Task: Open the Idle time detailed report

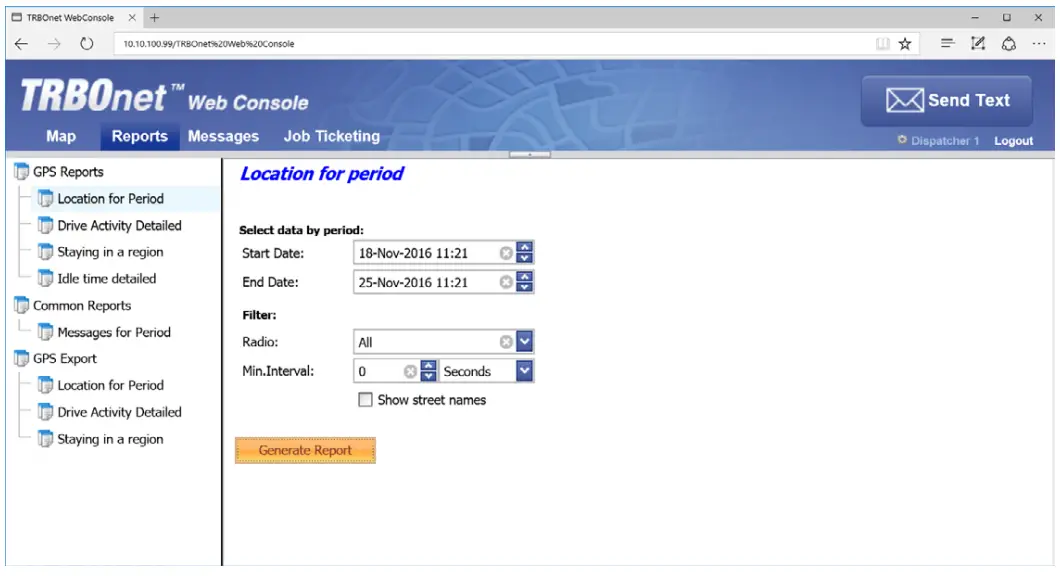Action: [106, 279]
